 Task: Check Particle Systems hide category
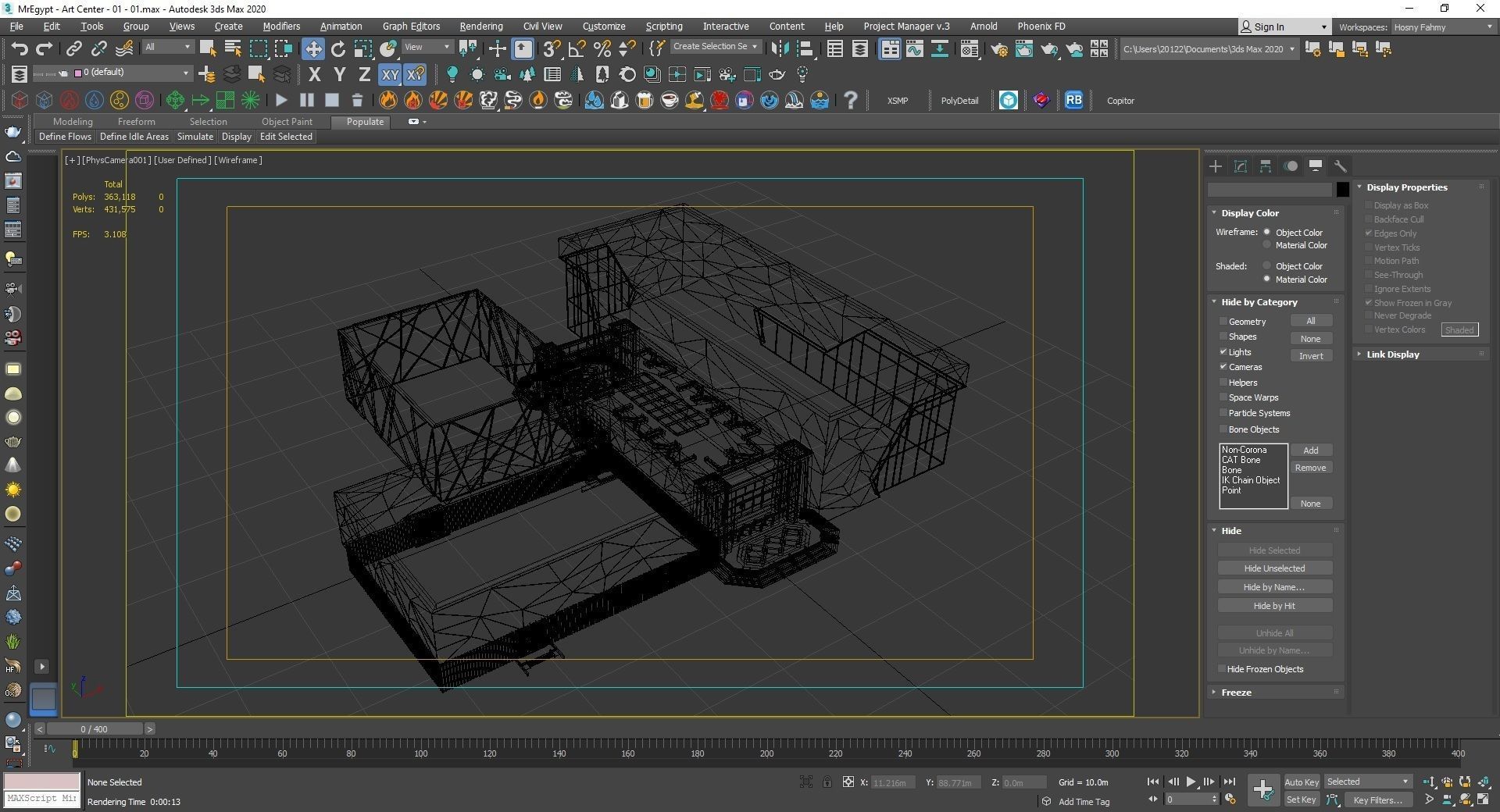[1223, 413]
